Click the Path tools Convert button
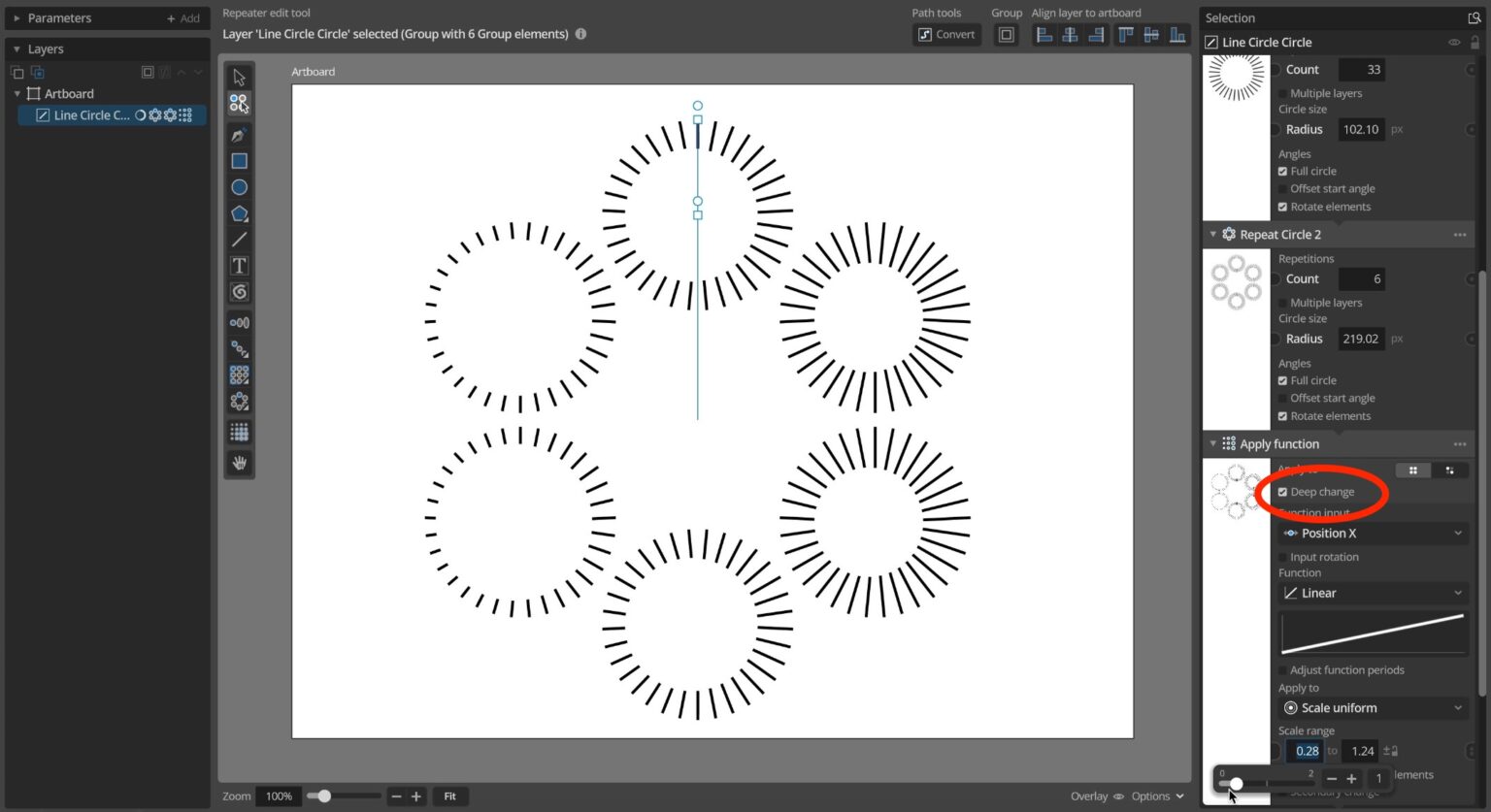The width and height of the screenshot is (1491, 812). 946,34
